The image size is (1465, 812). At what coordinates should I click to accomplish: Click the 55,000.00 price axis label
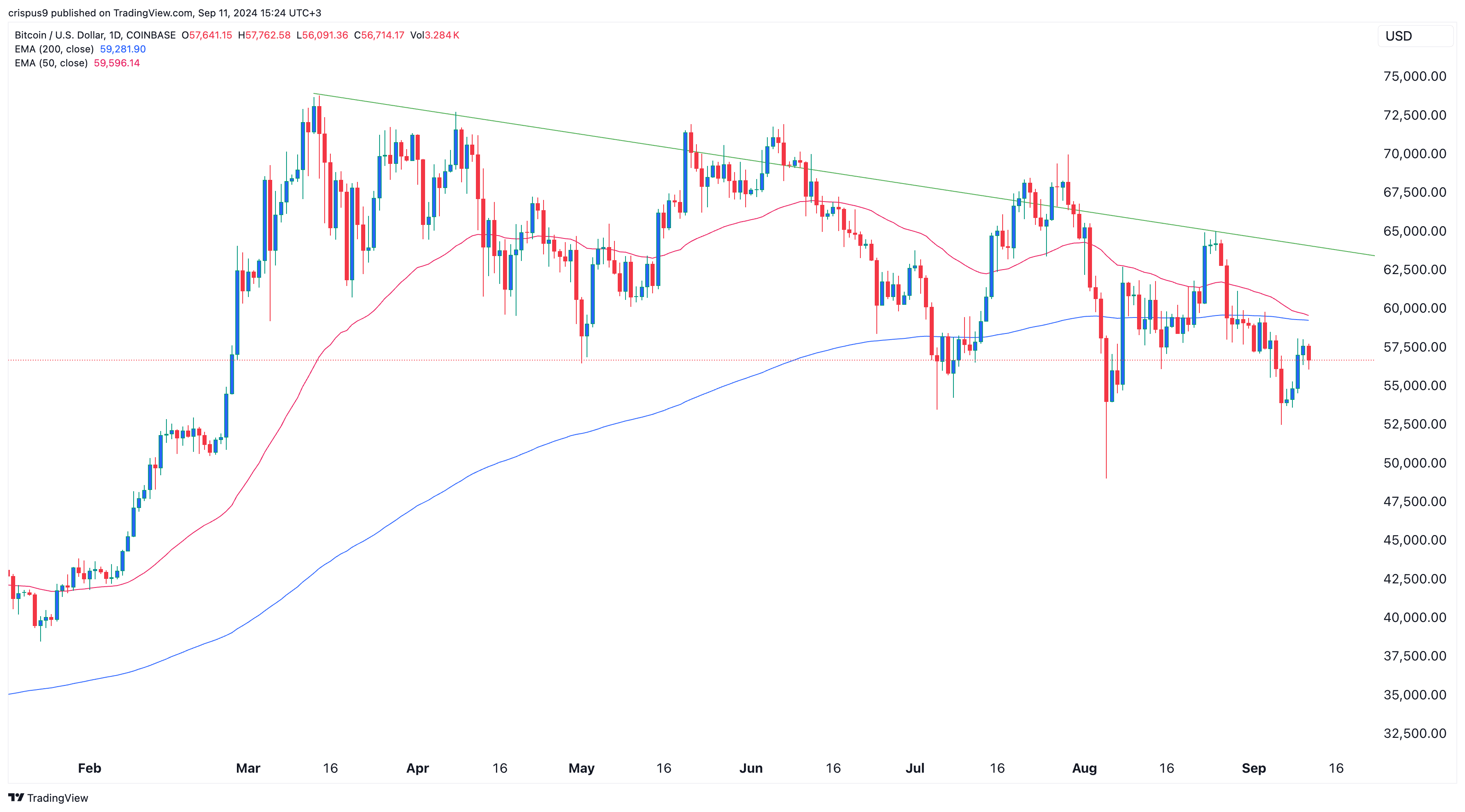1415,385
